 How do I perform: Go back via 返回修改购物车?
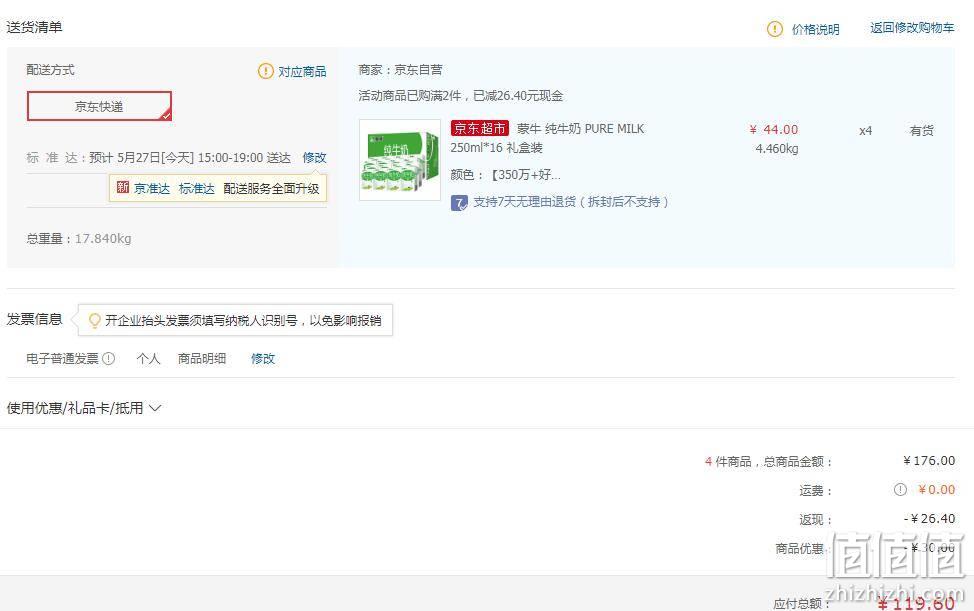pos(912,28)
